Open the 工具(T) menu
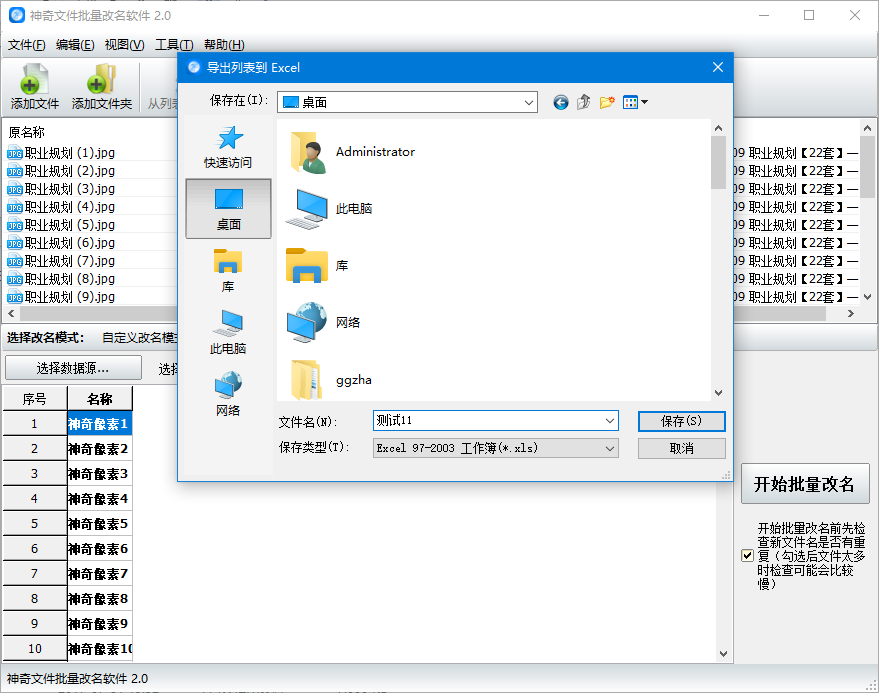The image size is (879, 693). coord(174,44)
